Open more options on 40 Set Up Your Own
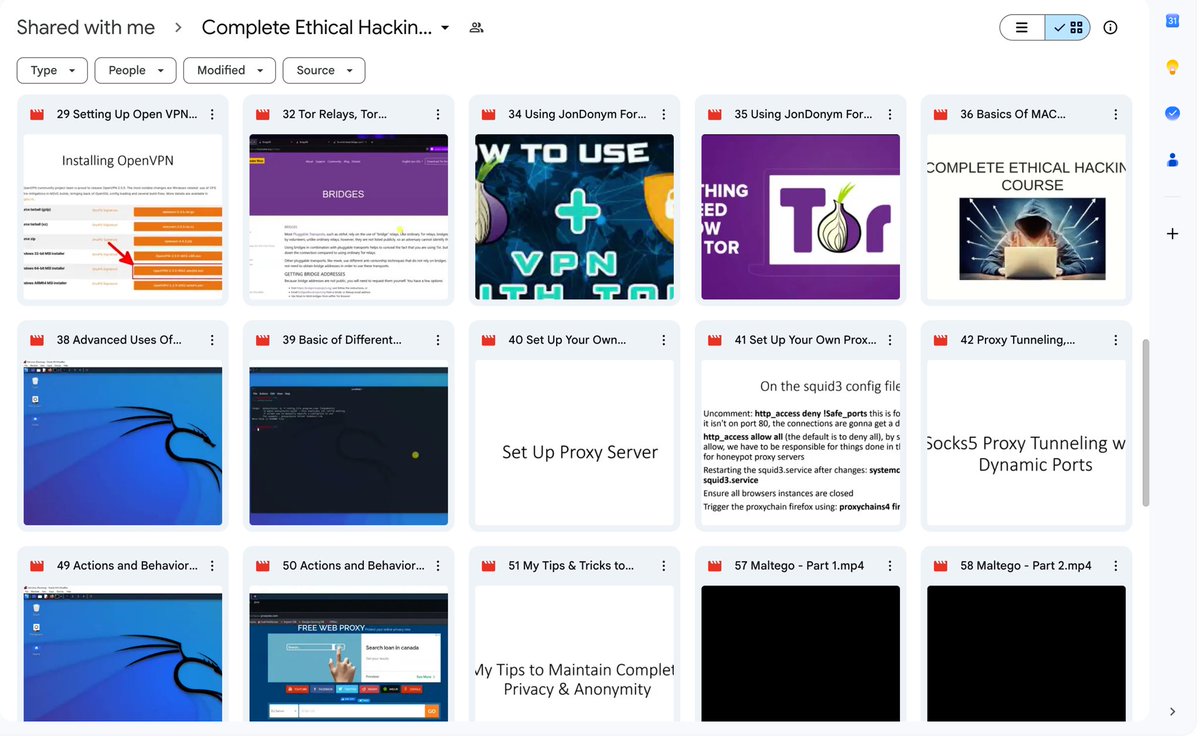This screenshot has width=1200, height=739. click(x=664, y=340)
